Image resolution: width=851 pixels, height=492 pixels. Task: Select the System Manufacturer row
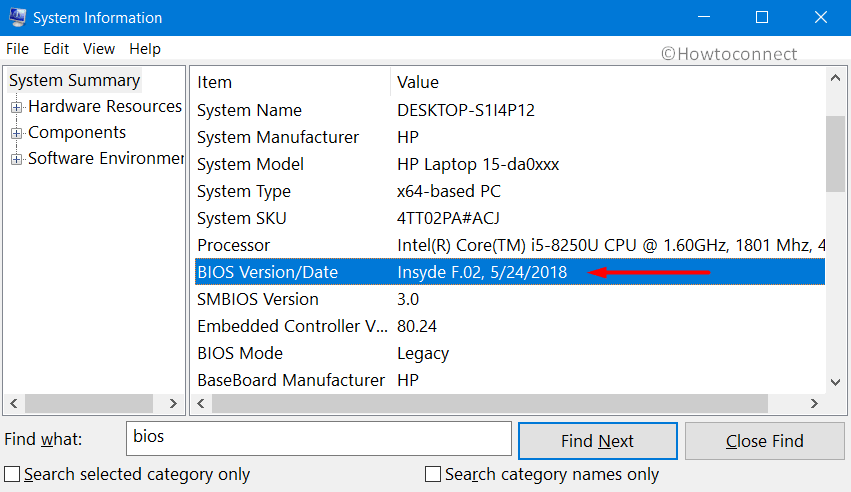point(510,137)
